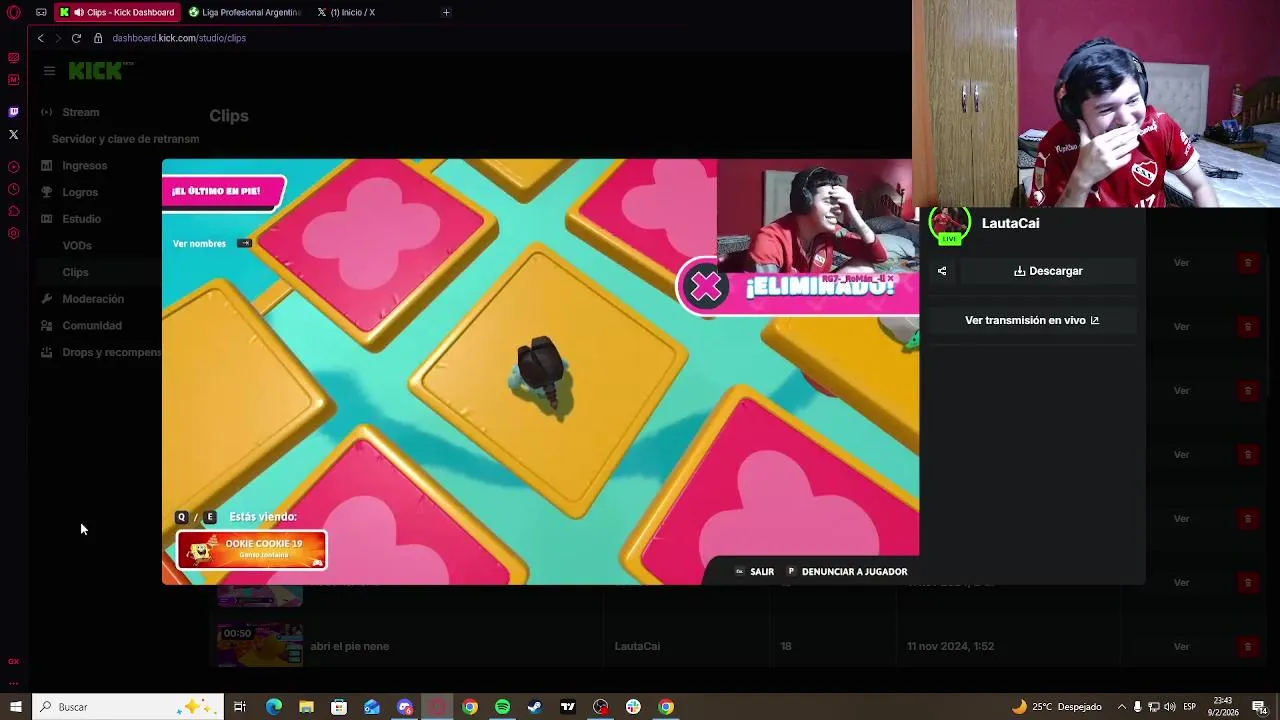
Task: Toggle the Kick hamburger menu
Action: (x=49, y=71)
